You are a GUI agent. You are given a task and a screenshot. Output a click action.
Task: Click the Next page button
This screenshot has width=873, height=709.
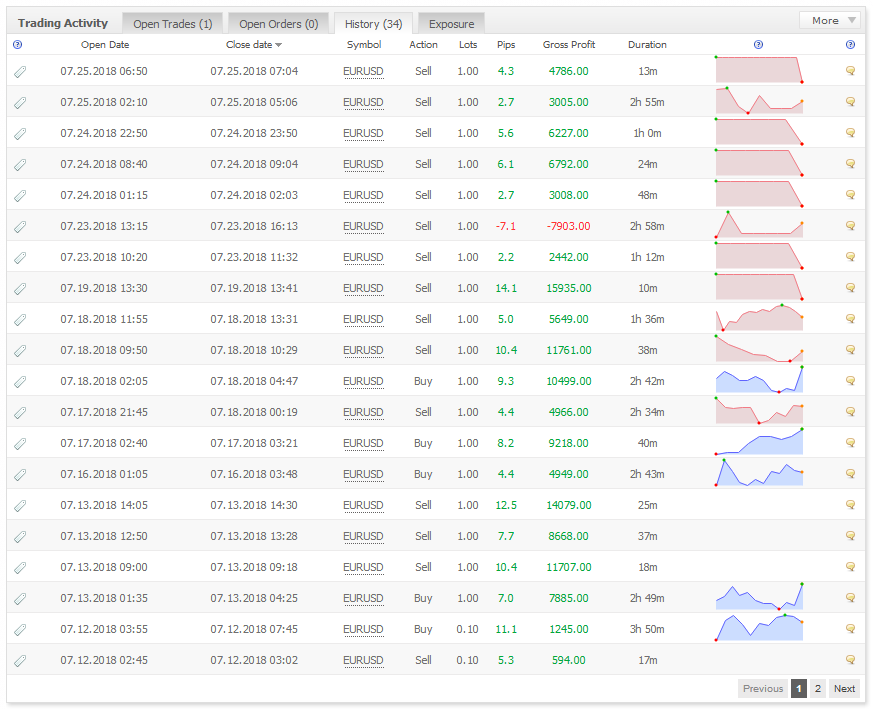click(x=844, y=688)
